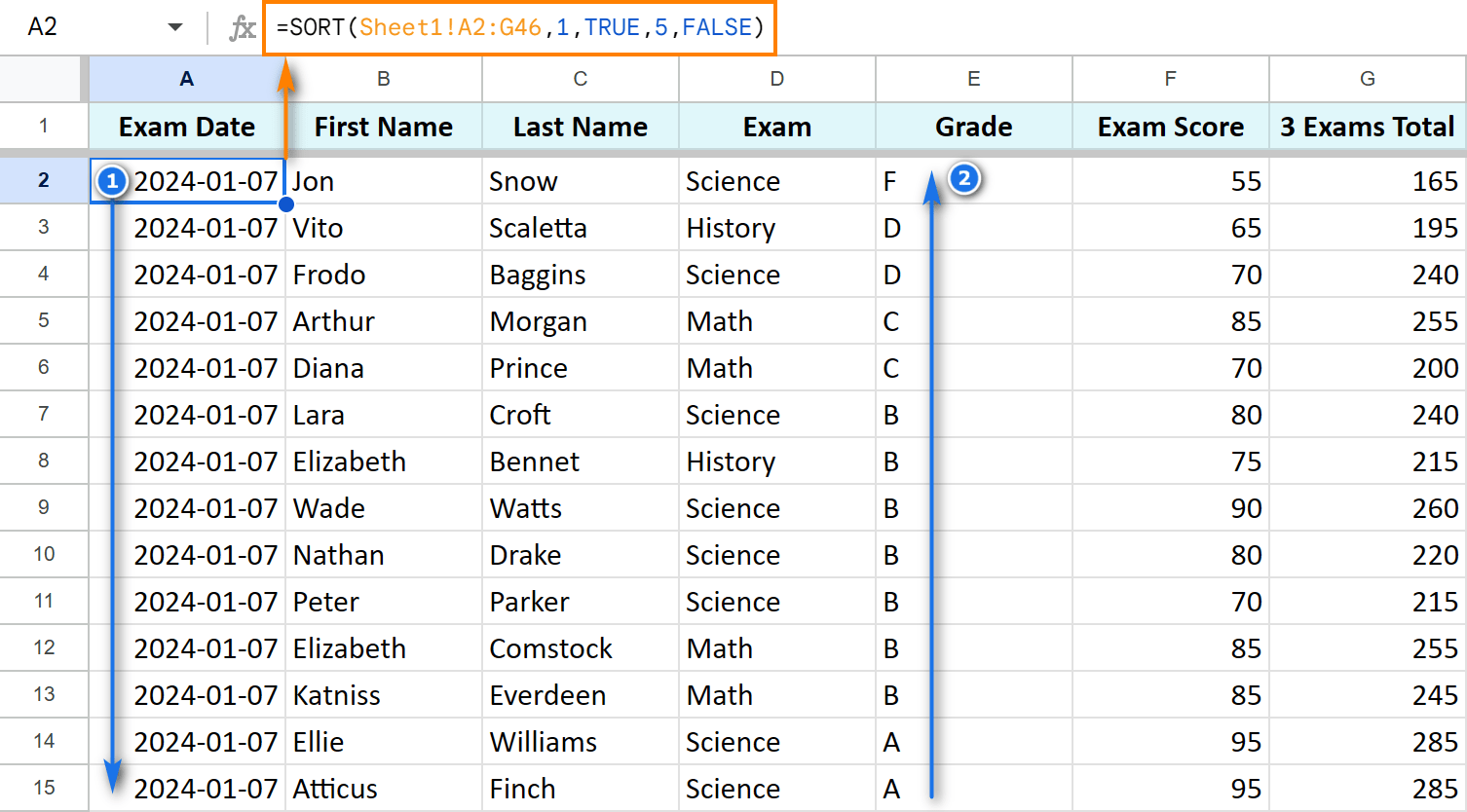Click the blue annotation badge numbered 1
This screenshot has height=812, width=1467.
(112, 180)
